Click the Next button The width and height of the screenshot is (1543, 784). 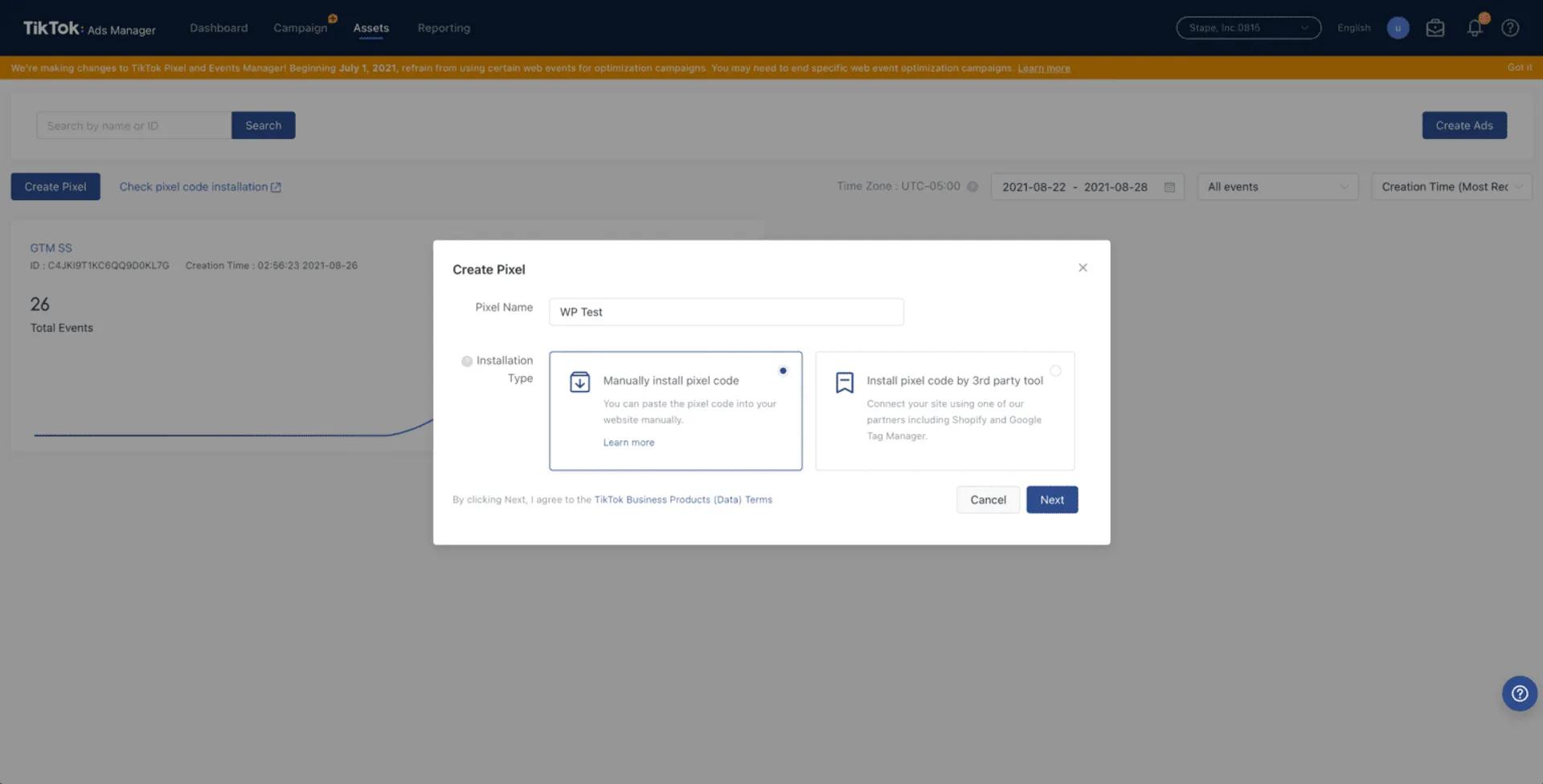(1052, 500)
